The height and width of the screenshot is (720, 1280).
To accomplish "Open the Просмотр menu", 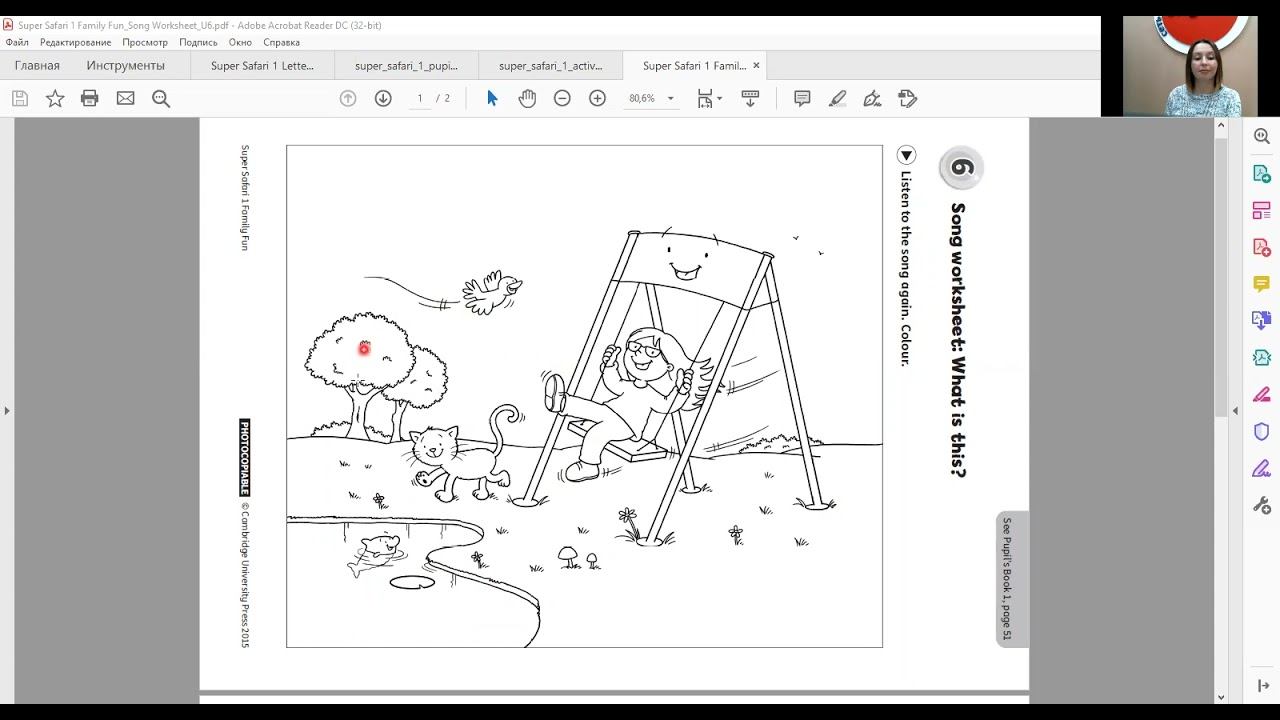I will pyautogui.click(x=145, y=43).
